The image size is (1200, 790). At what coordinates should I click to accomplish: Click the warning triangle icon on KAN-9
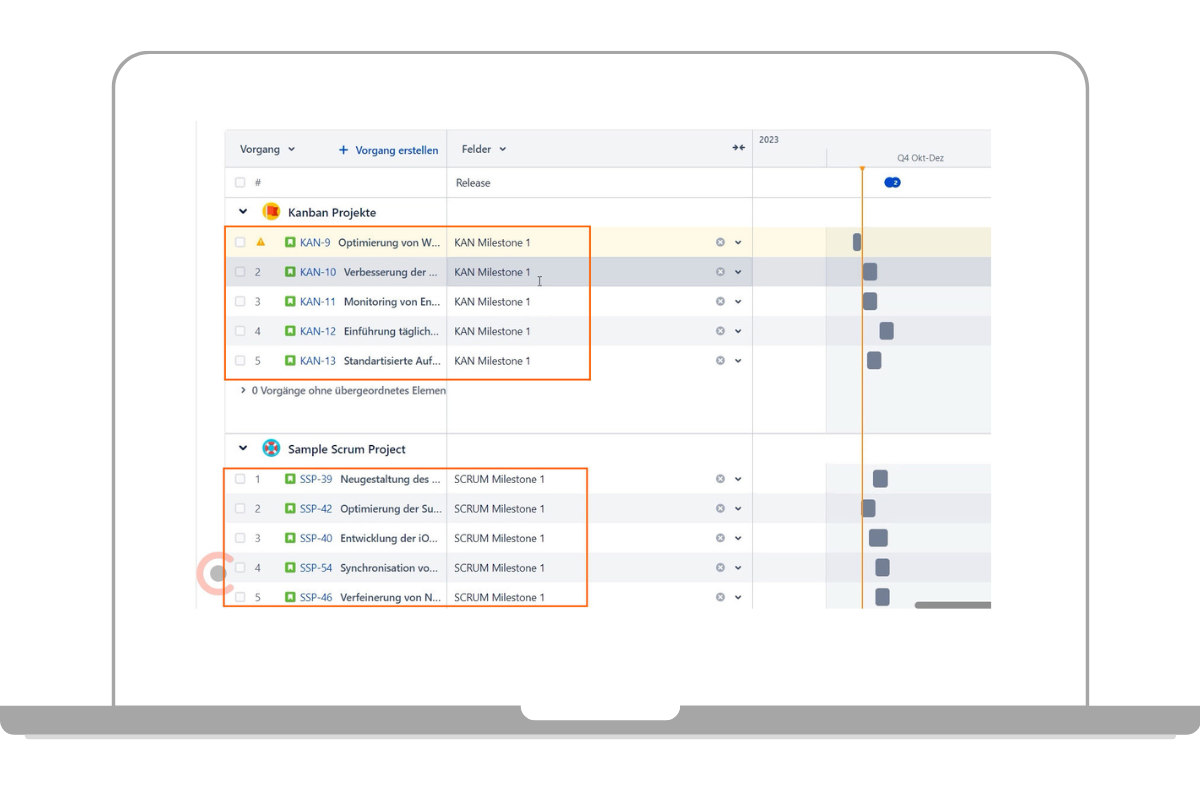click(x=261, y=242)
